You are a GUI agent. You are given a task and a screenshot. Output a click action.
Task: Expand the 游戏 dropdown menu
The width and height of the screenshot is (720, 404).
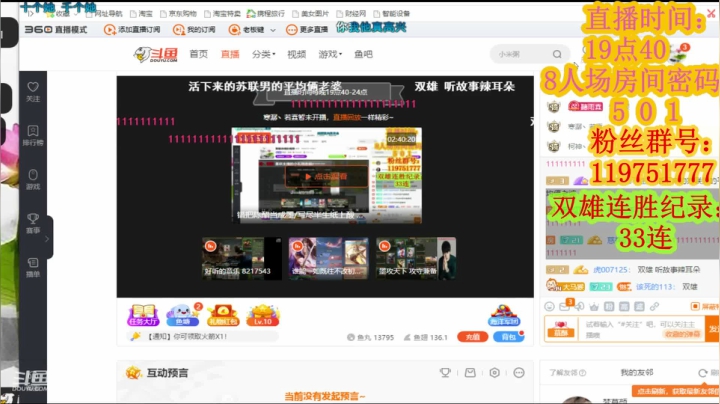click(330, 54)
